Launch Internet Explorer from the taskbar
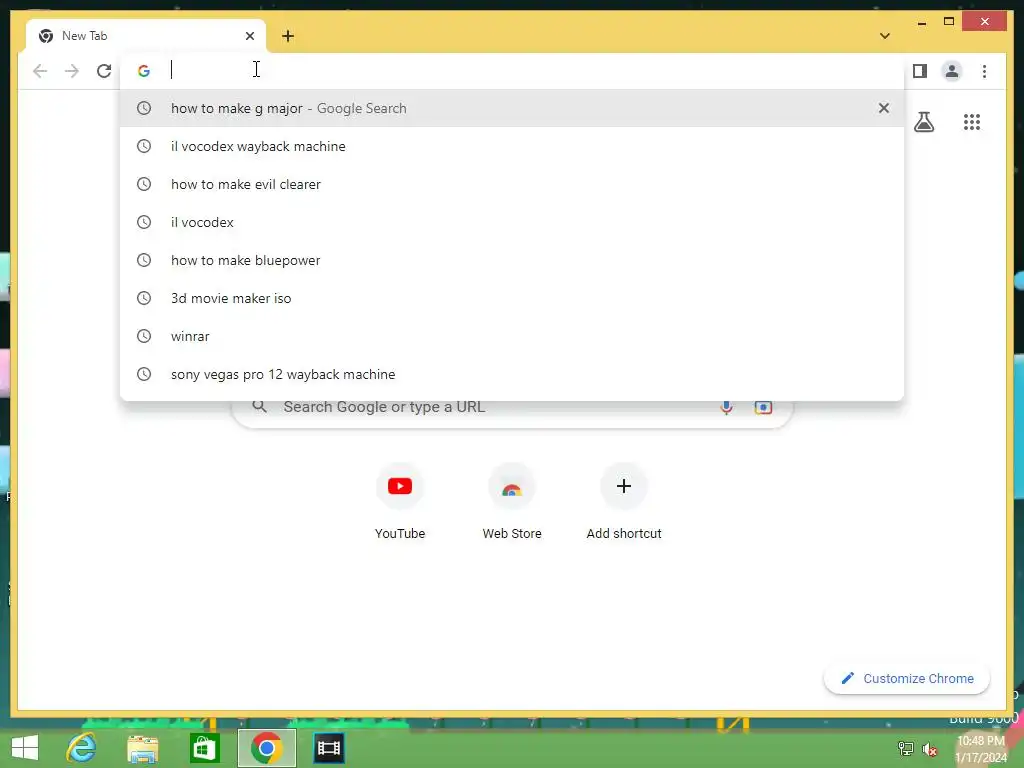The width and height of the screenshot is (1024, 768). point(81,748)
